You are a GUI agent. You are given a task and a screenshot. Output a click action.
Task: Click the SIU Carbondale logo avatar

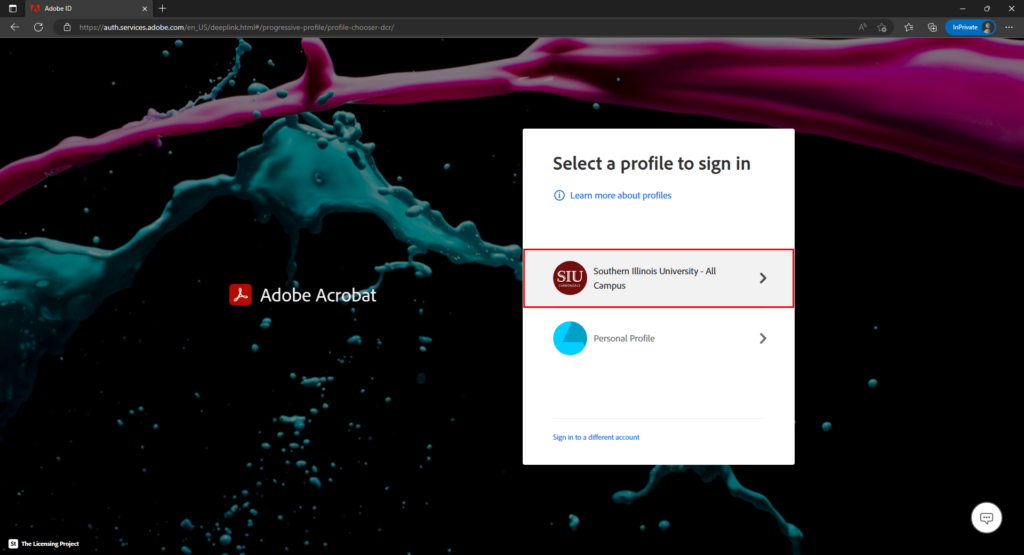(x=569, y=278)
